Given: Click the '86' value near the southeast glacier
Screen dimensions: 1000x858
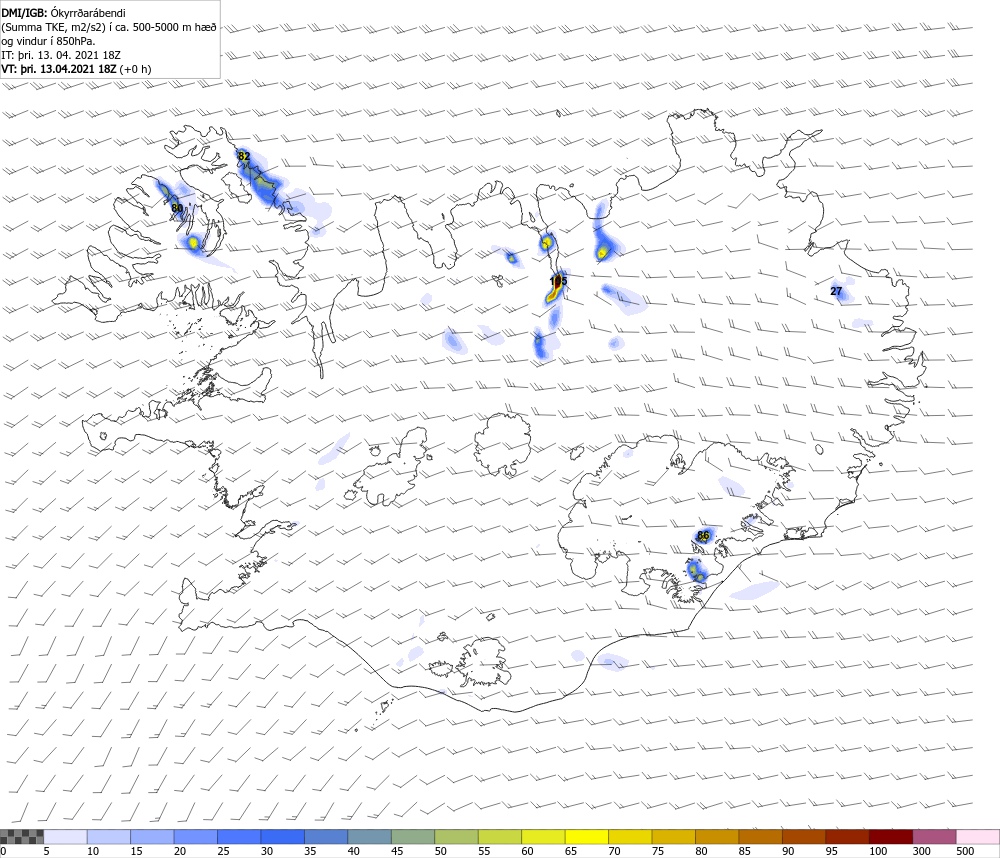Looking at the screenshot, I should click(x=703, y=535).
